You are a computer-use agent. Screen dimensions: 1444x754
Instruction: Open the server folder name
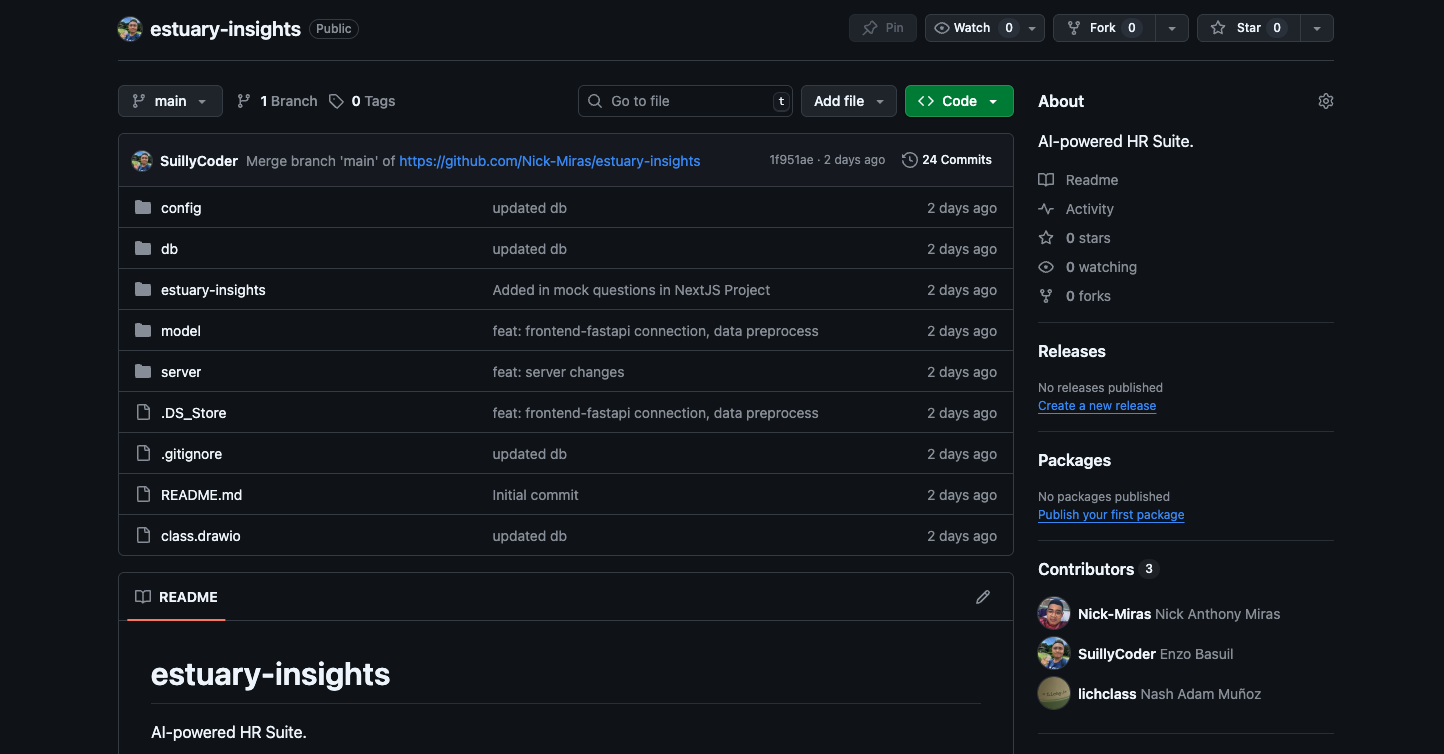coord(181,372)
